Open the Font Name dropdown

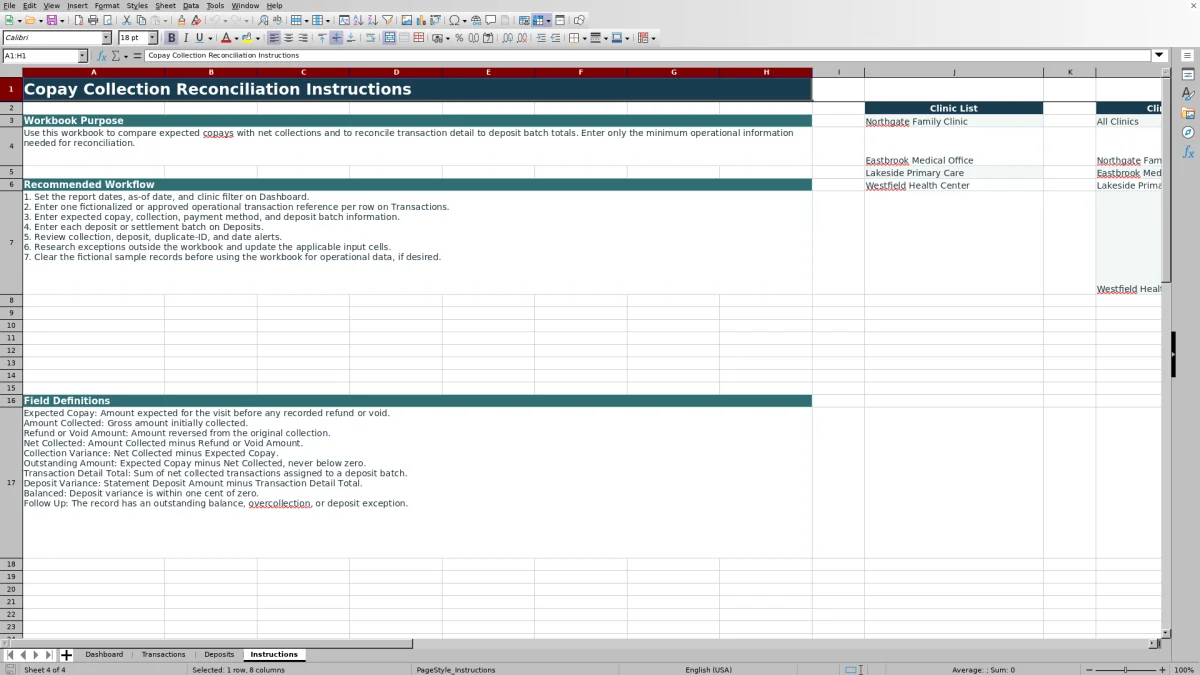[x=107, y=38]
